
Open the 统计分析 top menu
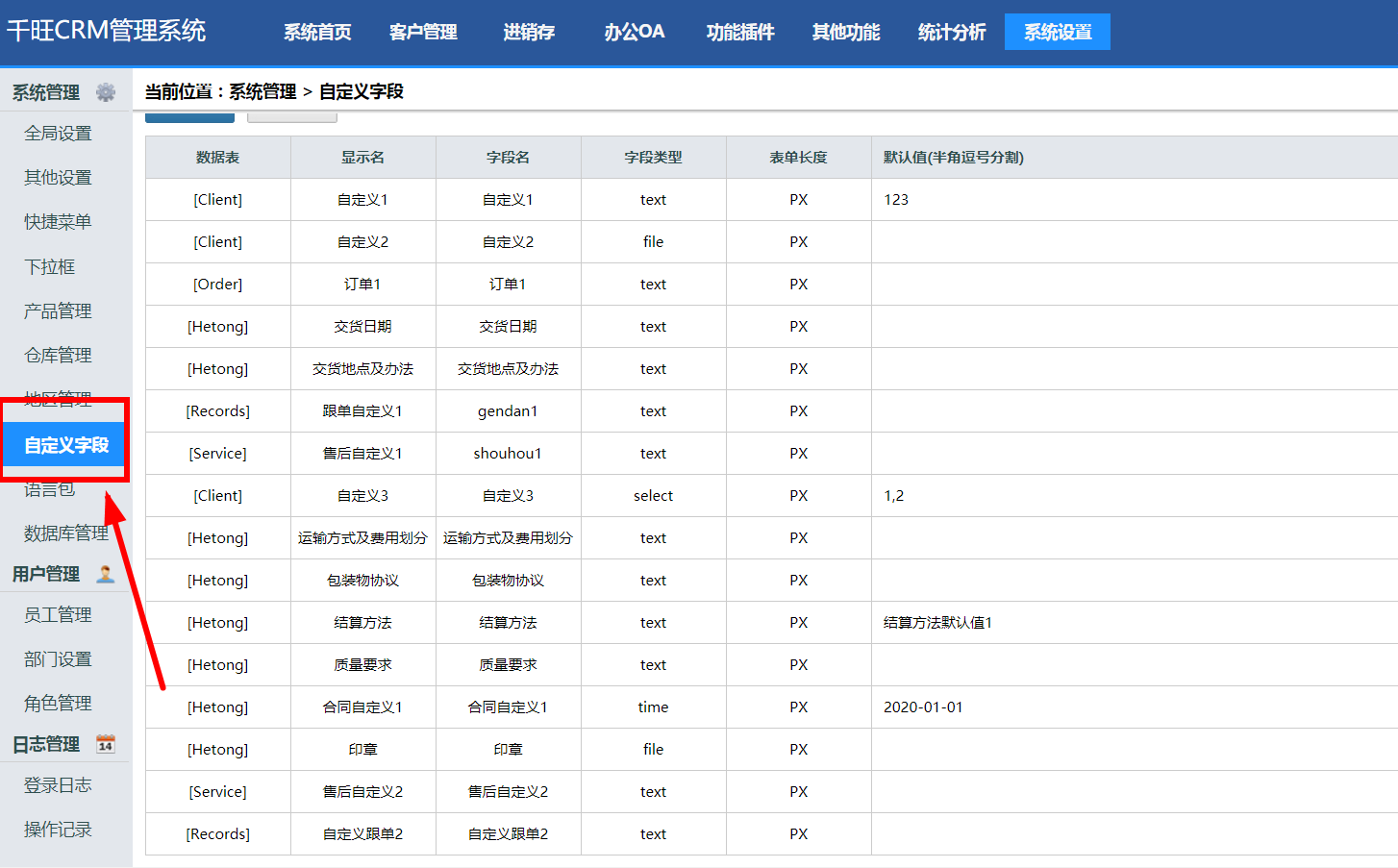coord(952,32)
